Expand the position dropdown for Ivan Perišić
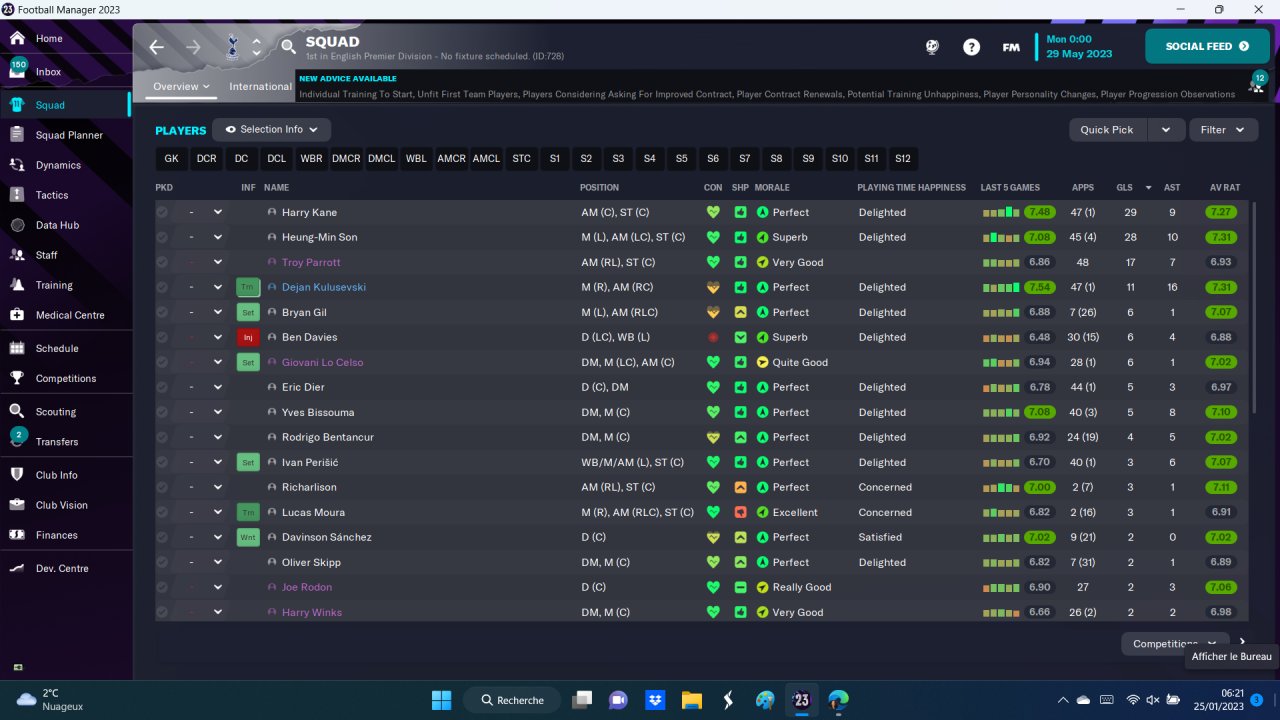This screenshot has height=720, width=1280. (218, 462)
